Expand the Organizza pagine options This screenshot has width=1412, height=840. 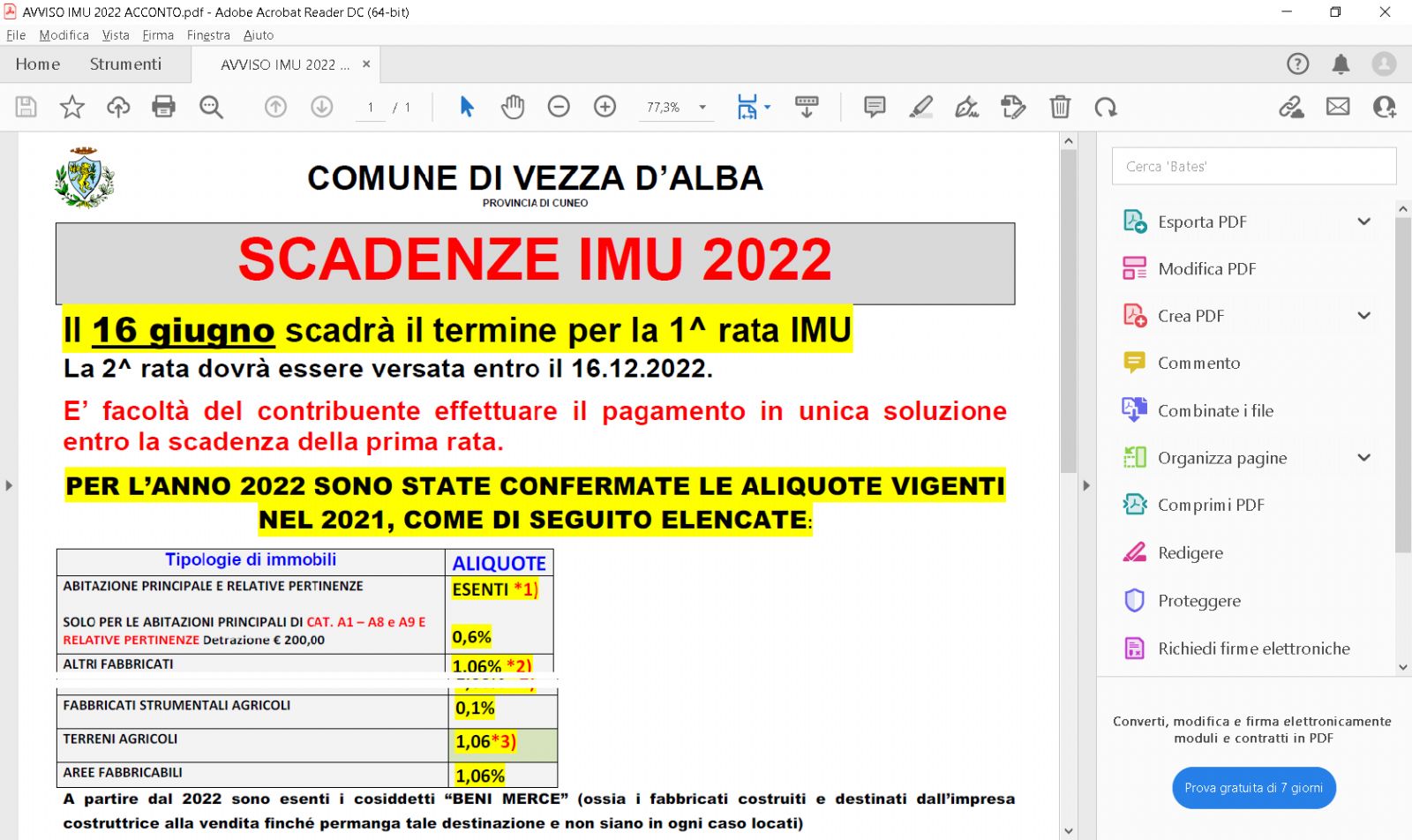(x=1363, y=457)
